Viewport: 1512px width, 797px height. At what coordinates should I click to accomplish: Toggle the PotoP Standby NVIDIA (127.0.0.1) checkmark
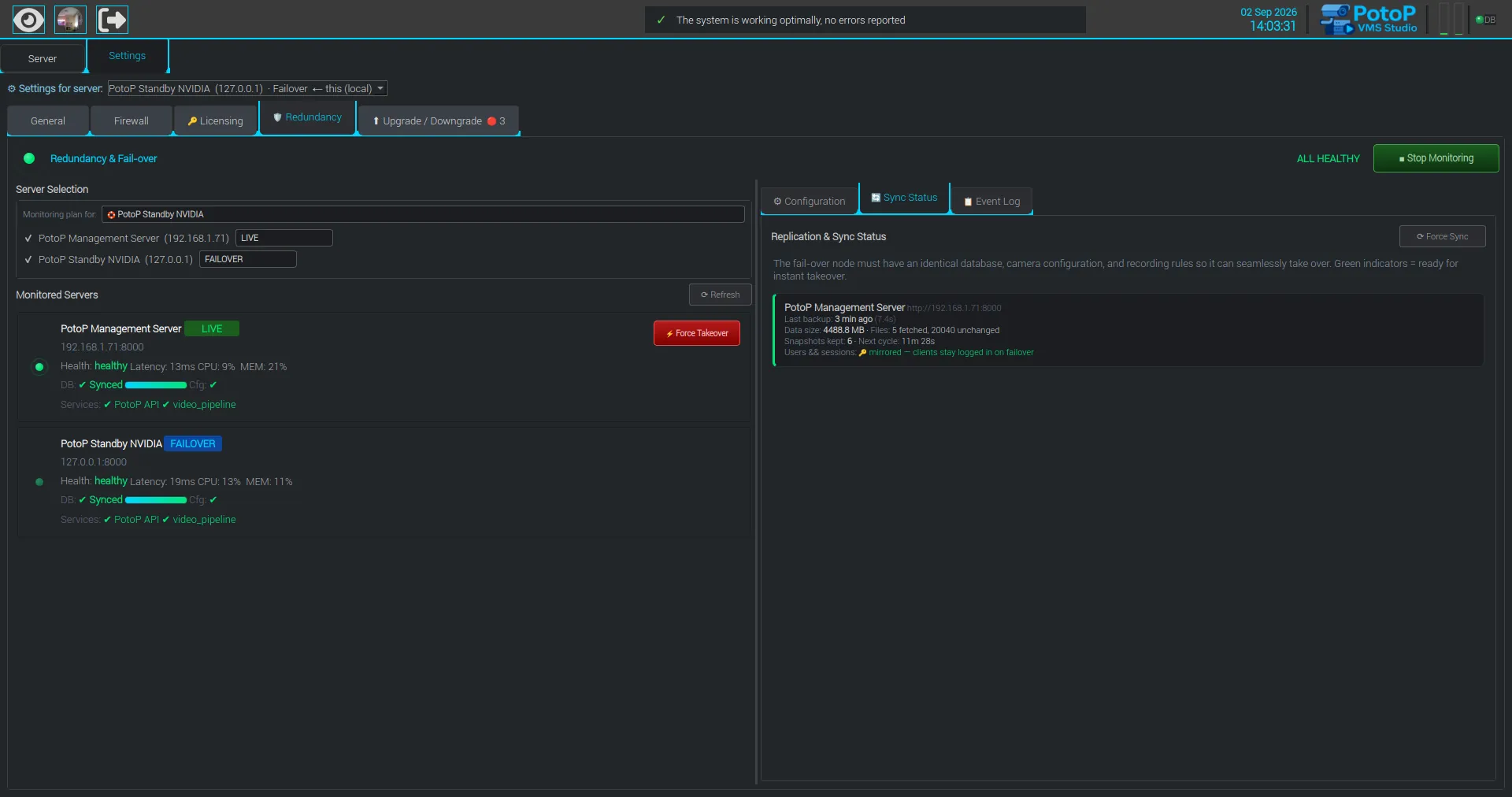pyautogui.click(x=28, y=260)
